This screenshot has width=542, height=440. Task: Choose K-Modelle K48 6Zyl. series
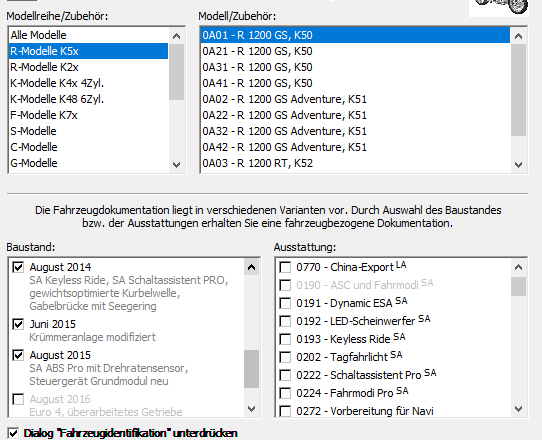(88, 99)
